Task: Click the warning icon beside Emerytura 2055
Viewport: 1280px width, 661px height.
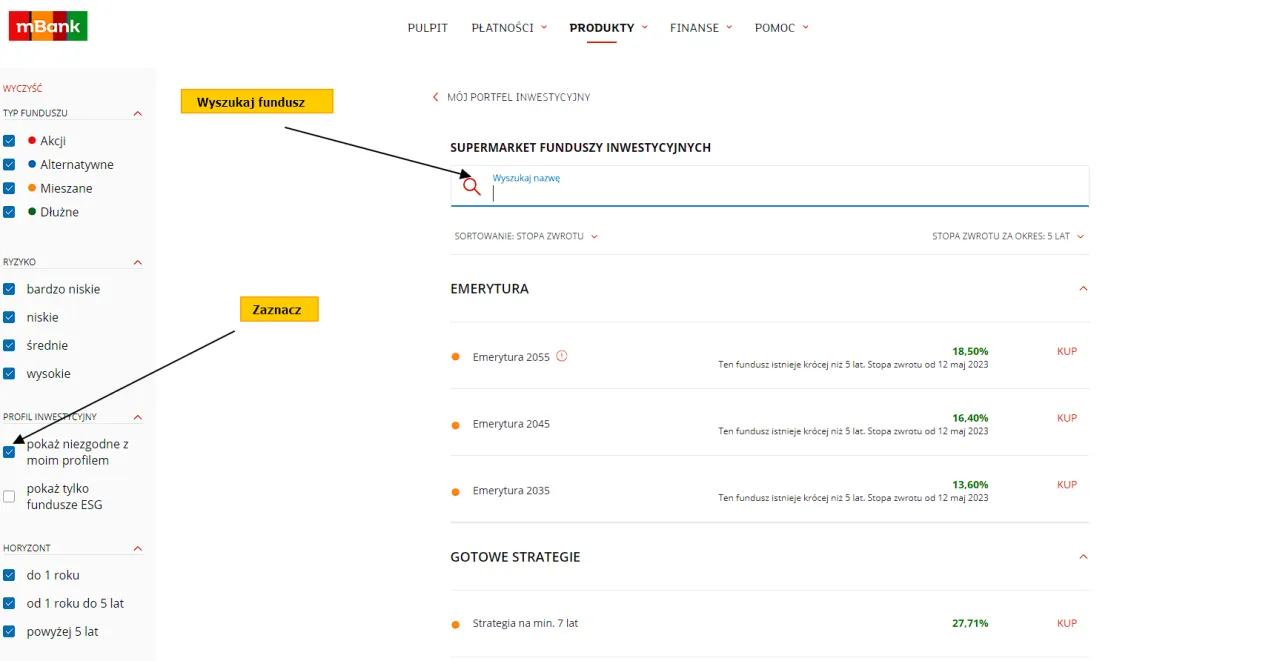Action: [562, 355]
